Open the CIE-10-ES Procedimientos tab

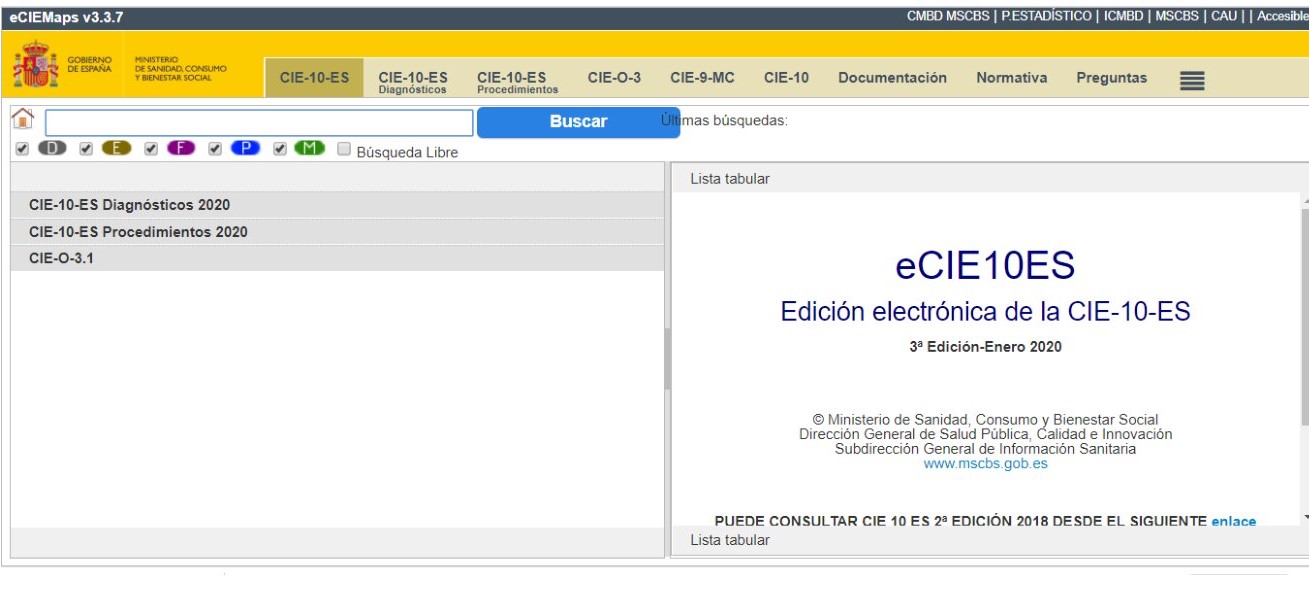tap(518, 81)
